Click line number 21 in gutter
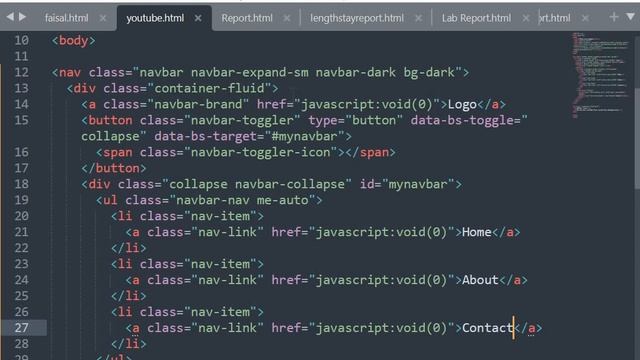Screen dimensions: 640x360 [22, 232]
